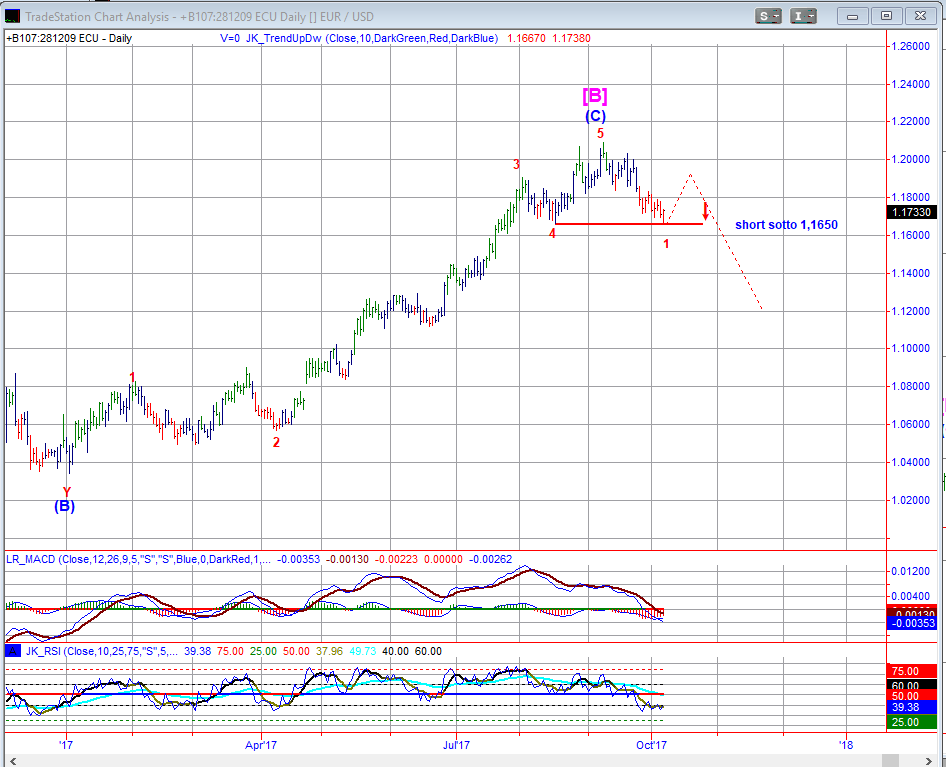Click the red down arrow on the projection

coord(705,212)
